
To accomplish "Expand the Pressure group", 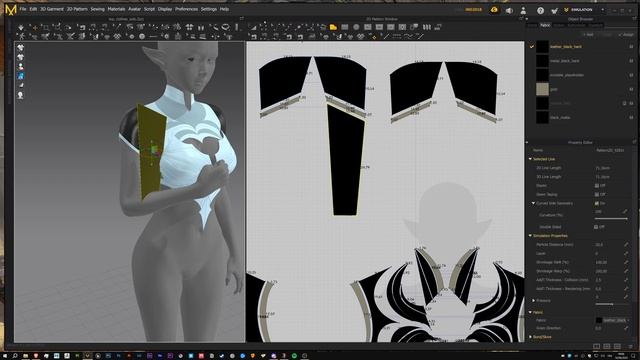I will [x=533, y=300].
